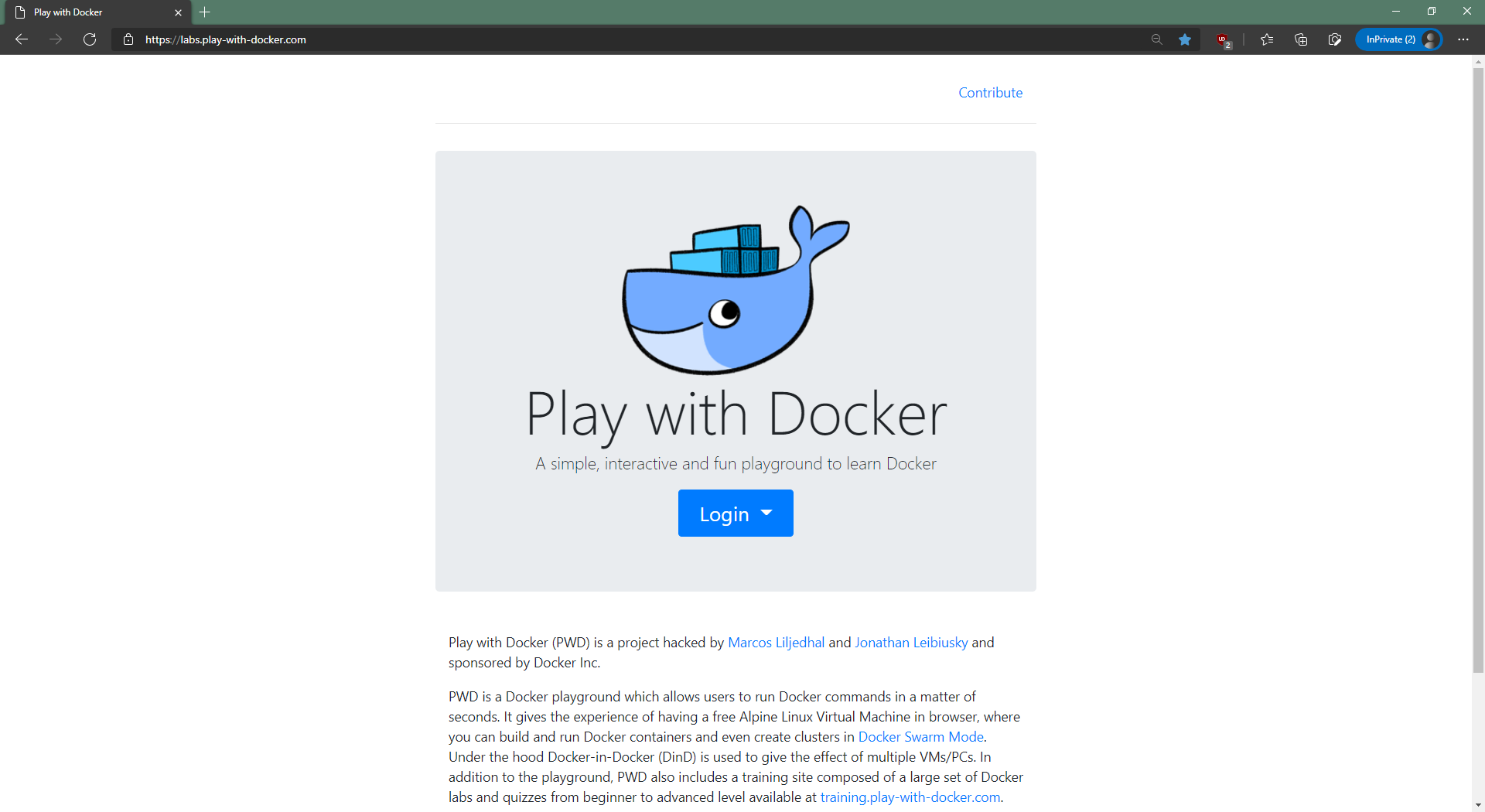
Task: Open a new browser tab
Action: pos(205,12)
